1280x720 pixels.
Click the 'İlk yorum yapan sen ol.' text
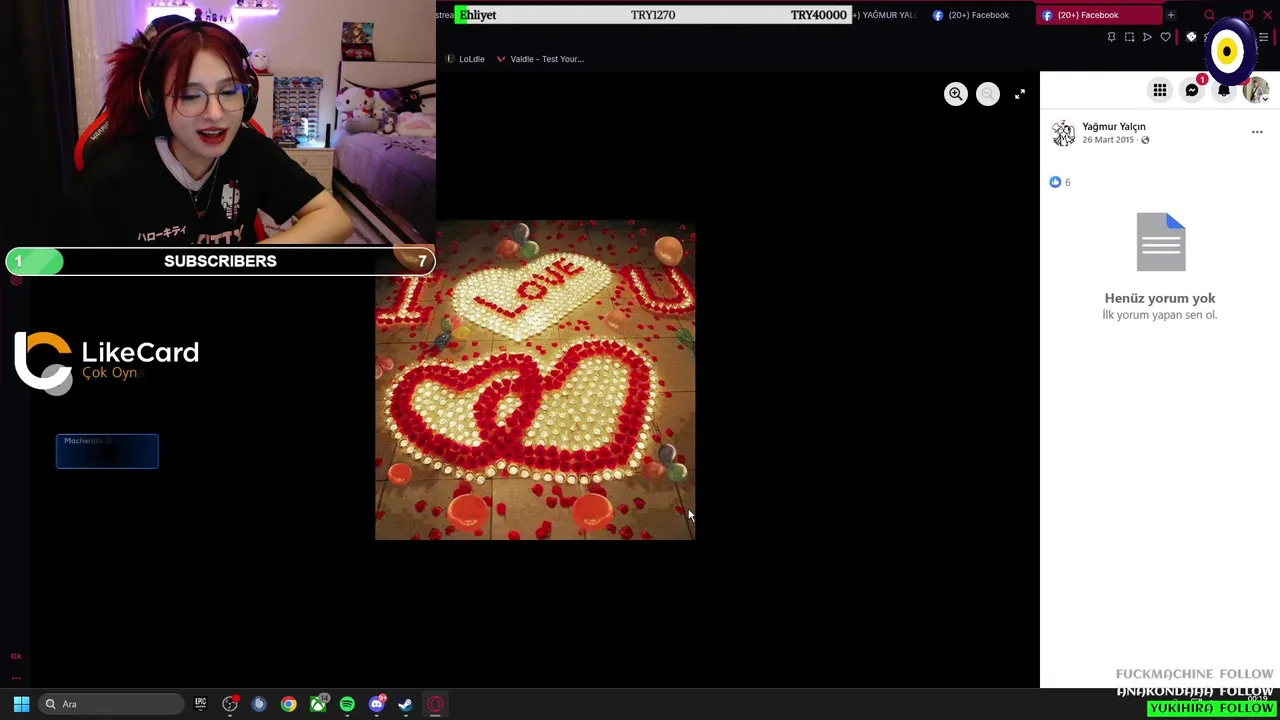[1160, 315]
